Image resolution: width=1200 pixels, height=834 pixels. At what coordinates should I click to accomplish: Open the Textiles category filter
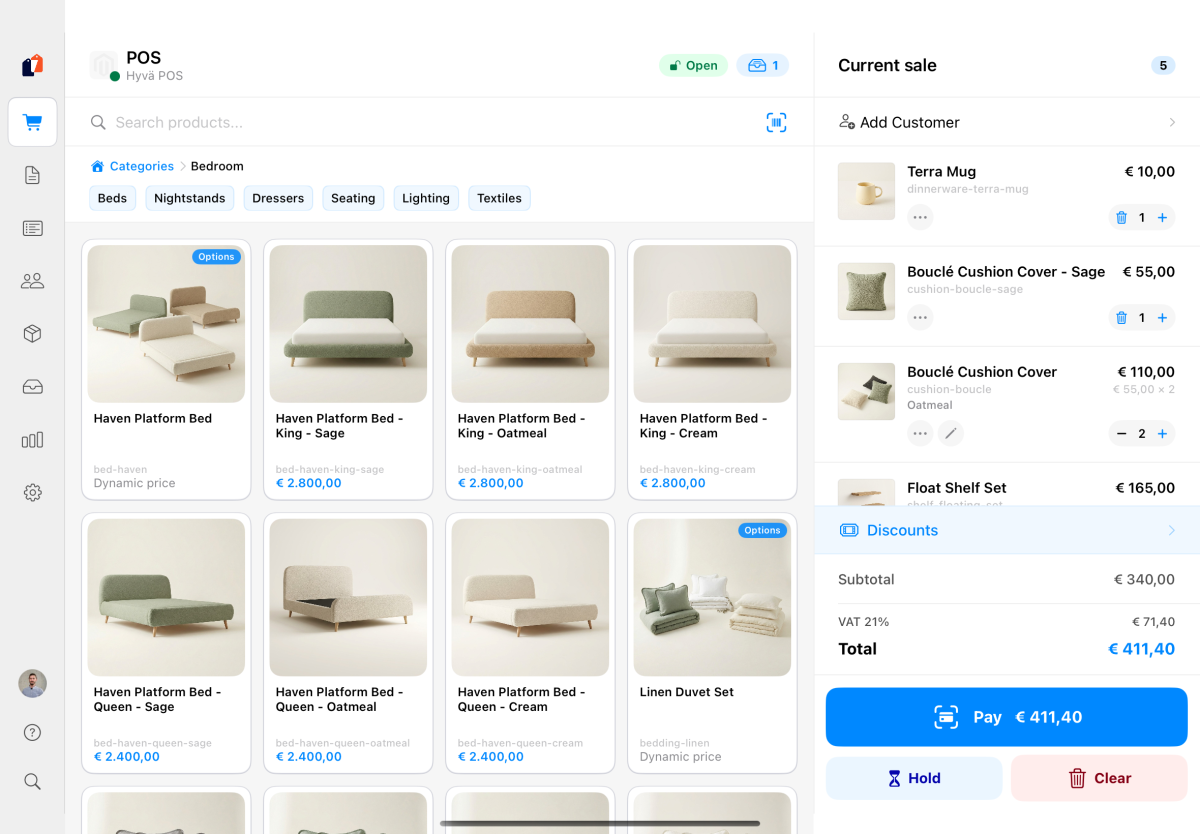[499, 198]
